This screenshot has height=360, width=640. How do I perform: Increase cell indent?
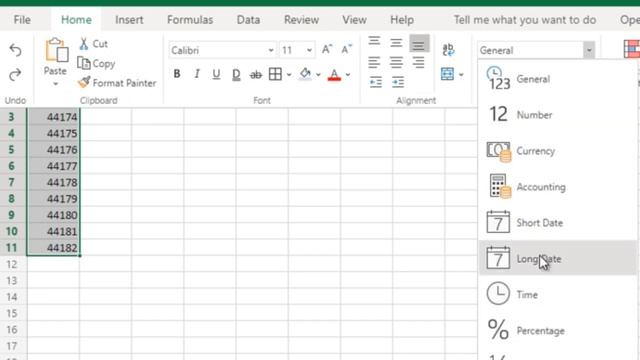pyautogui.click(x=398, y=82)
